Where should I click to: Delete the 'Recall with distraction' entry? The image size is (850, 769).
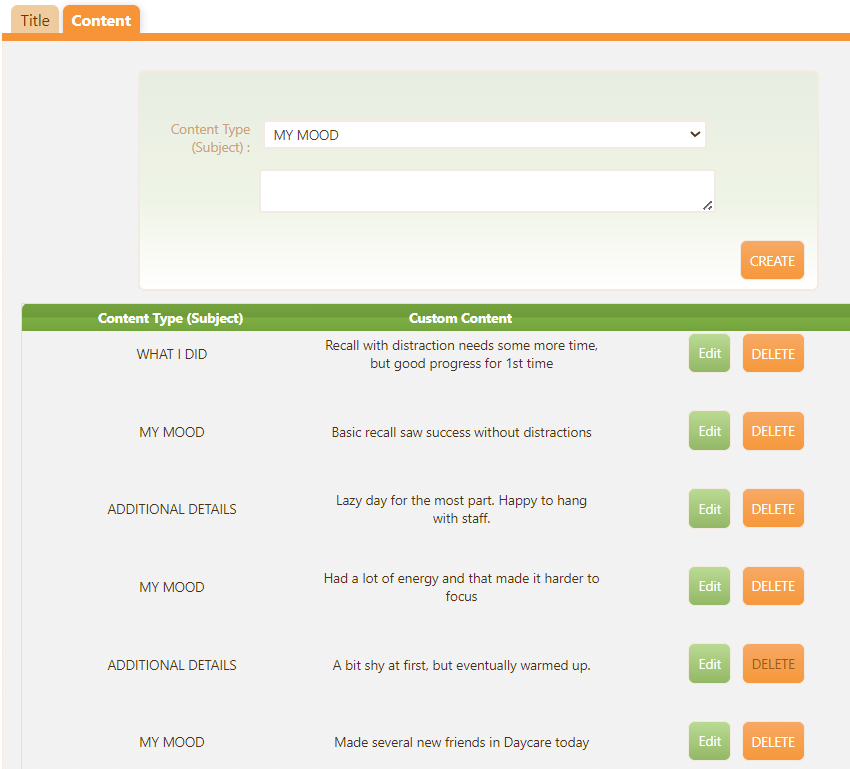pyautogui.click(x=773, y=354)
